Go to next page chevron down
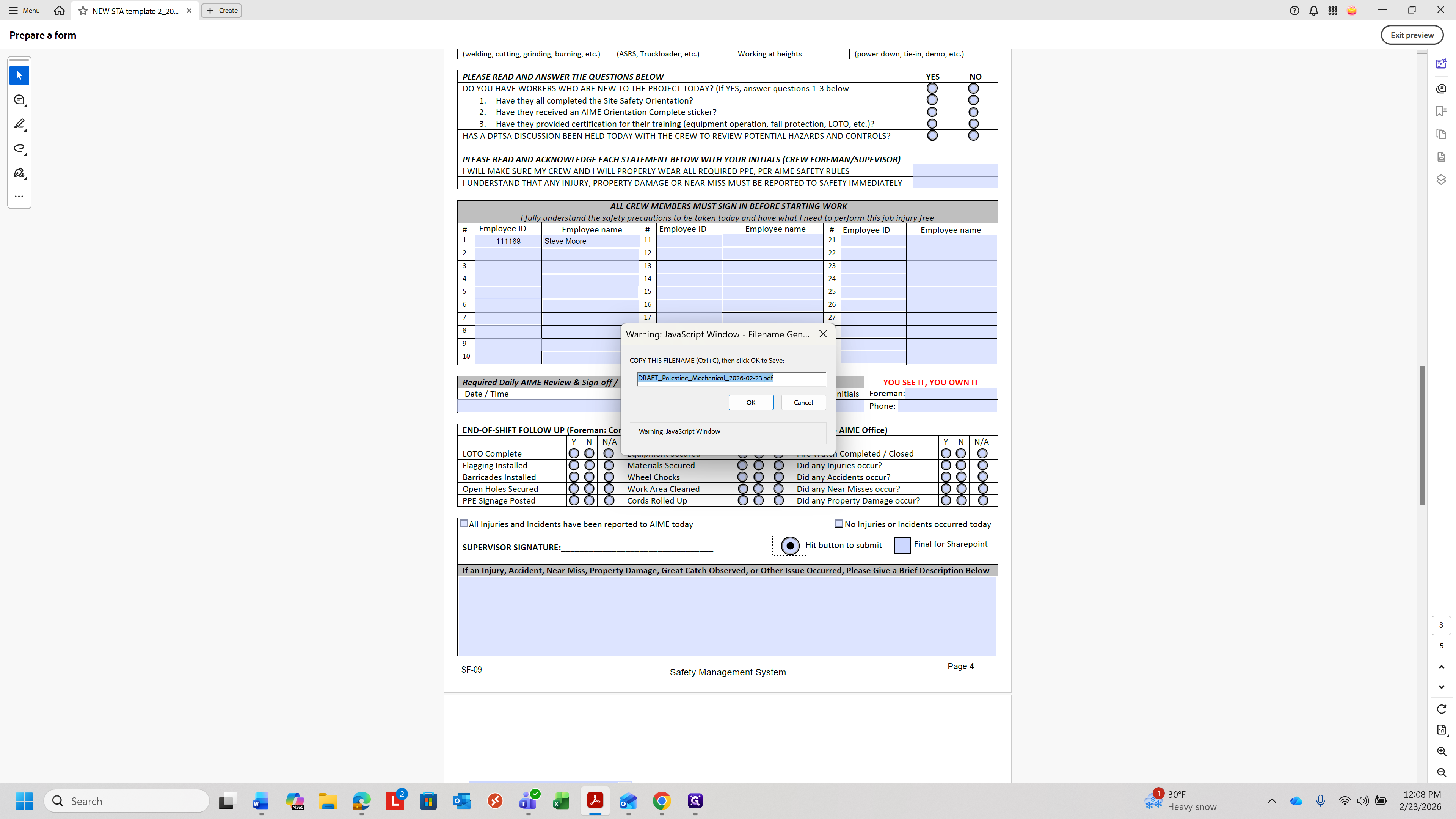Image resolution: width=1456 pixels, height=819 pixels. (1441, 687)
